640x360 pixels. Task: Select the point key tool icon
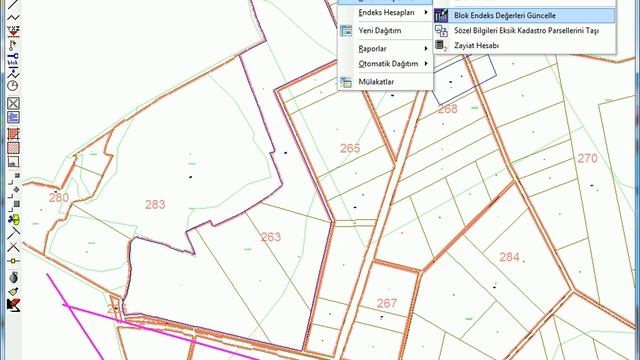tap(13, 44)
